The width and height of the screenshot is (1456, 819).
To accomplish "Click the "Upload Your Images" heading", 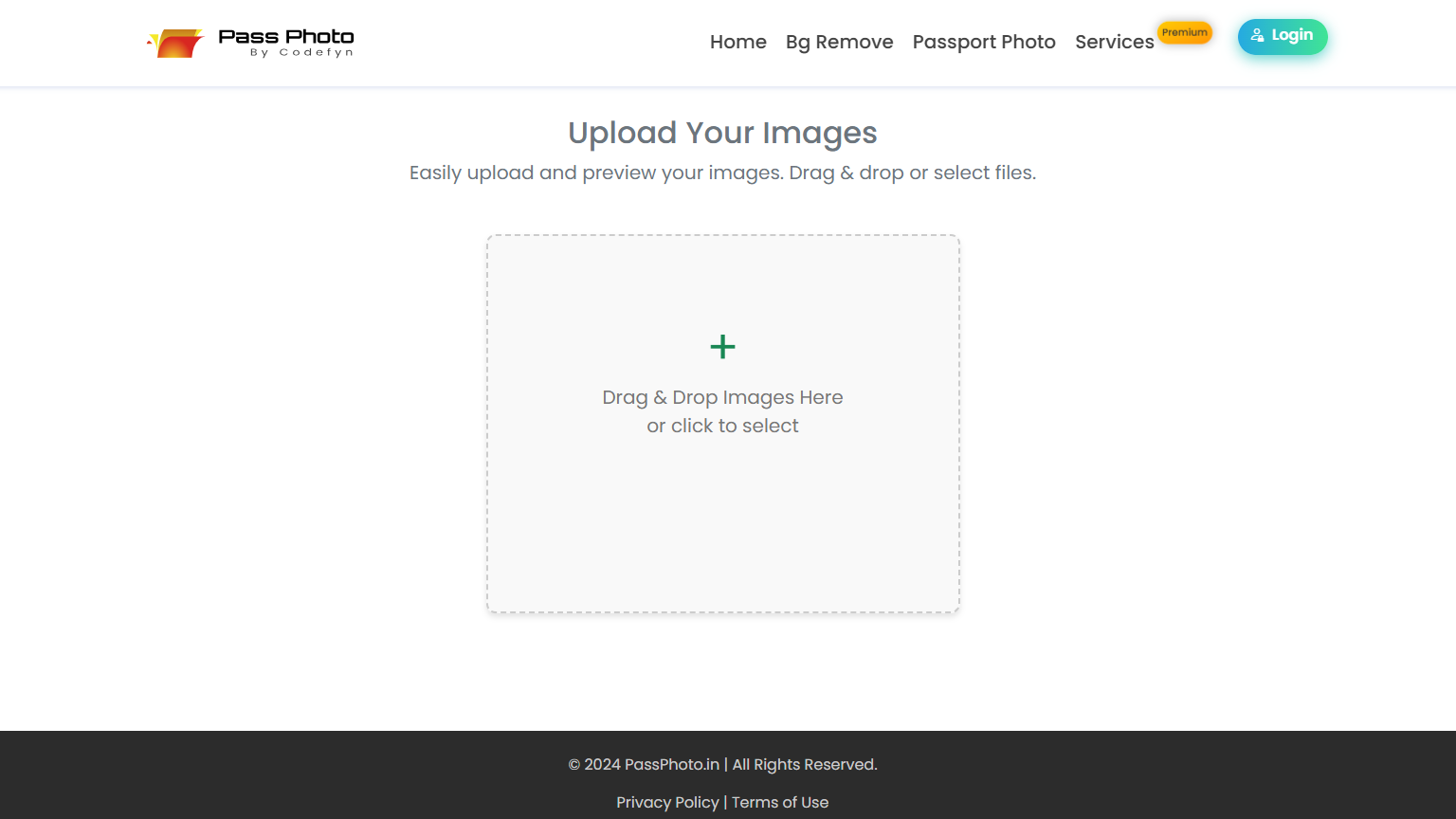I will coord(722,133).
